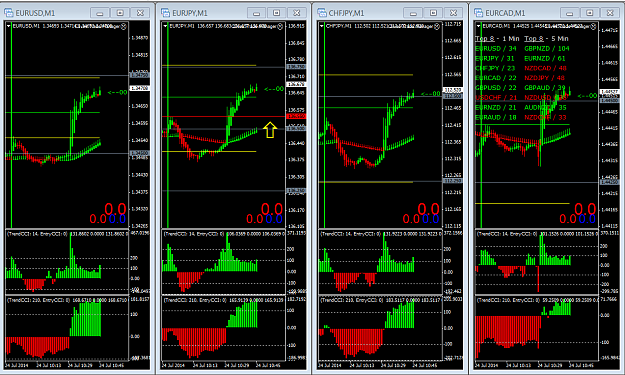Click the EURJPY,M1 window chart icon
This screenshot has height=375, width=625.
(165, 13)
